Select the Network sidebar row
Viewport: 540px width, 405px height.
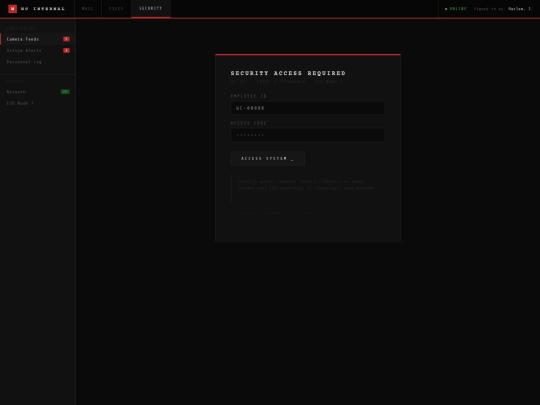point(38,92)
